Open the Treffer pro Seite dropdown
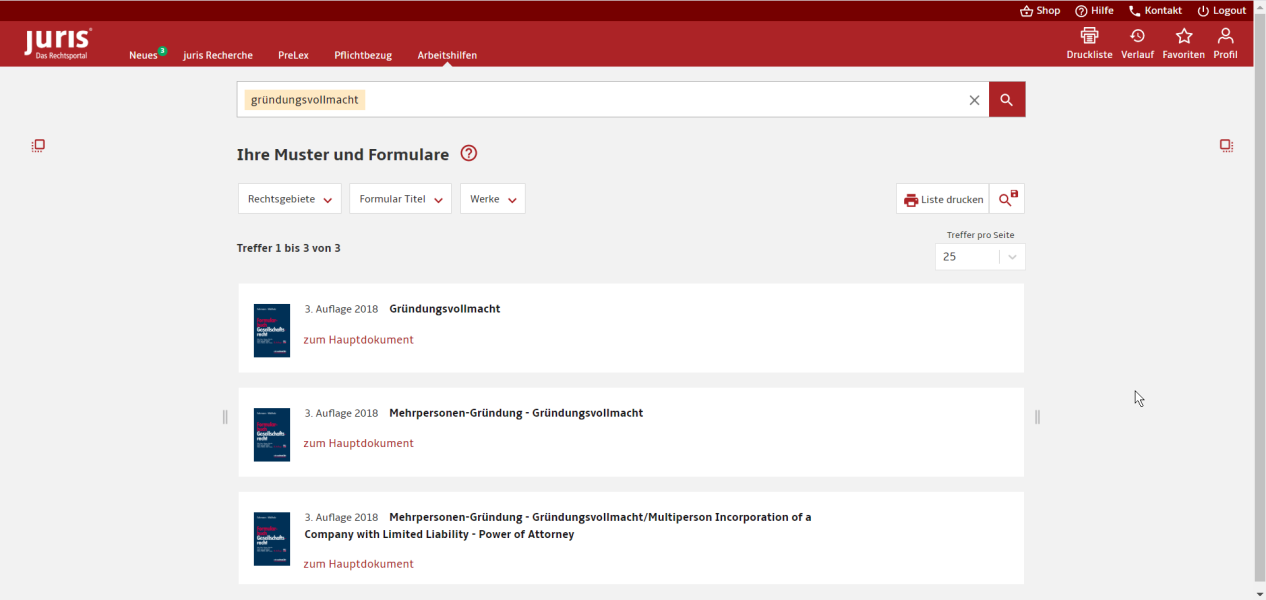 (x=979, y=257)
